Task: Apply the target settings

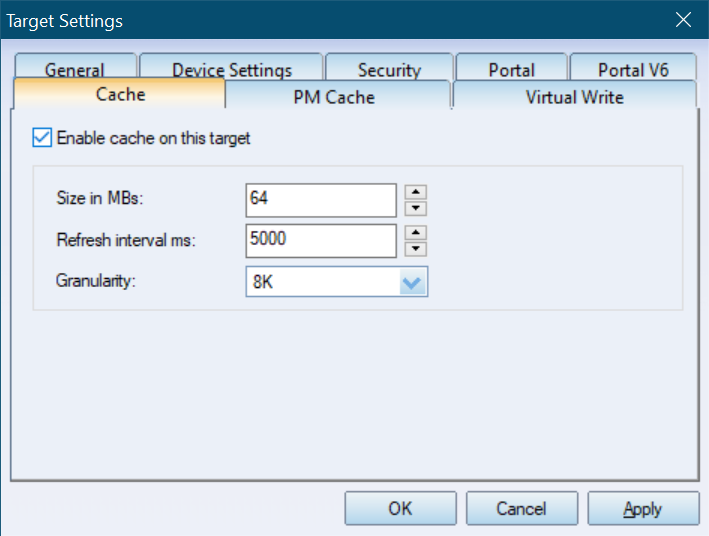Action: tap(643, 508)
